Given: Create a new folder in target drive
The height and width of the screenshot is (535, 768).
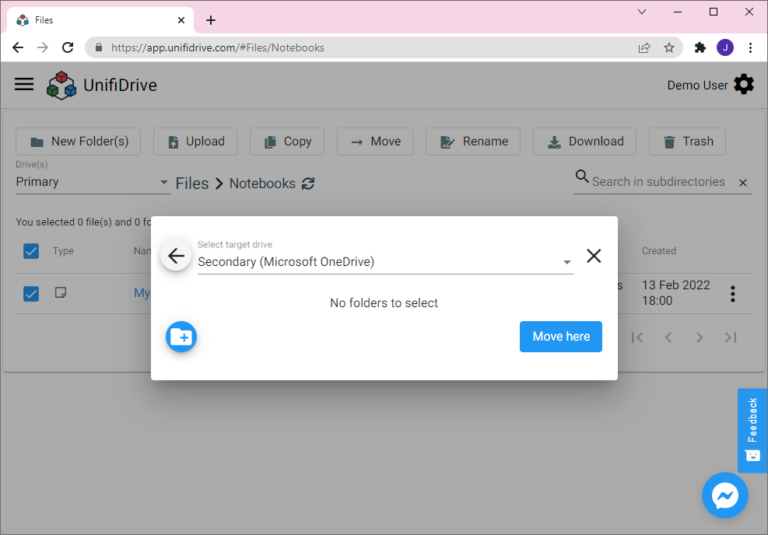Looking at the screenshot, I should point(181,337).
